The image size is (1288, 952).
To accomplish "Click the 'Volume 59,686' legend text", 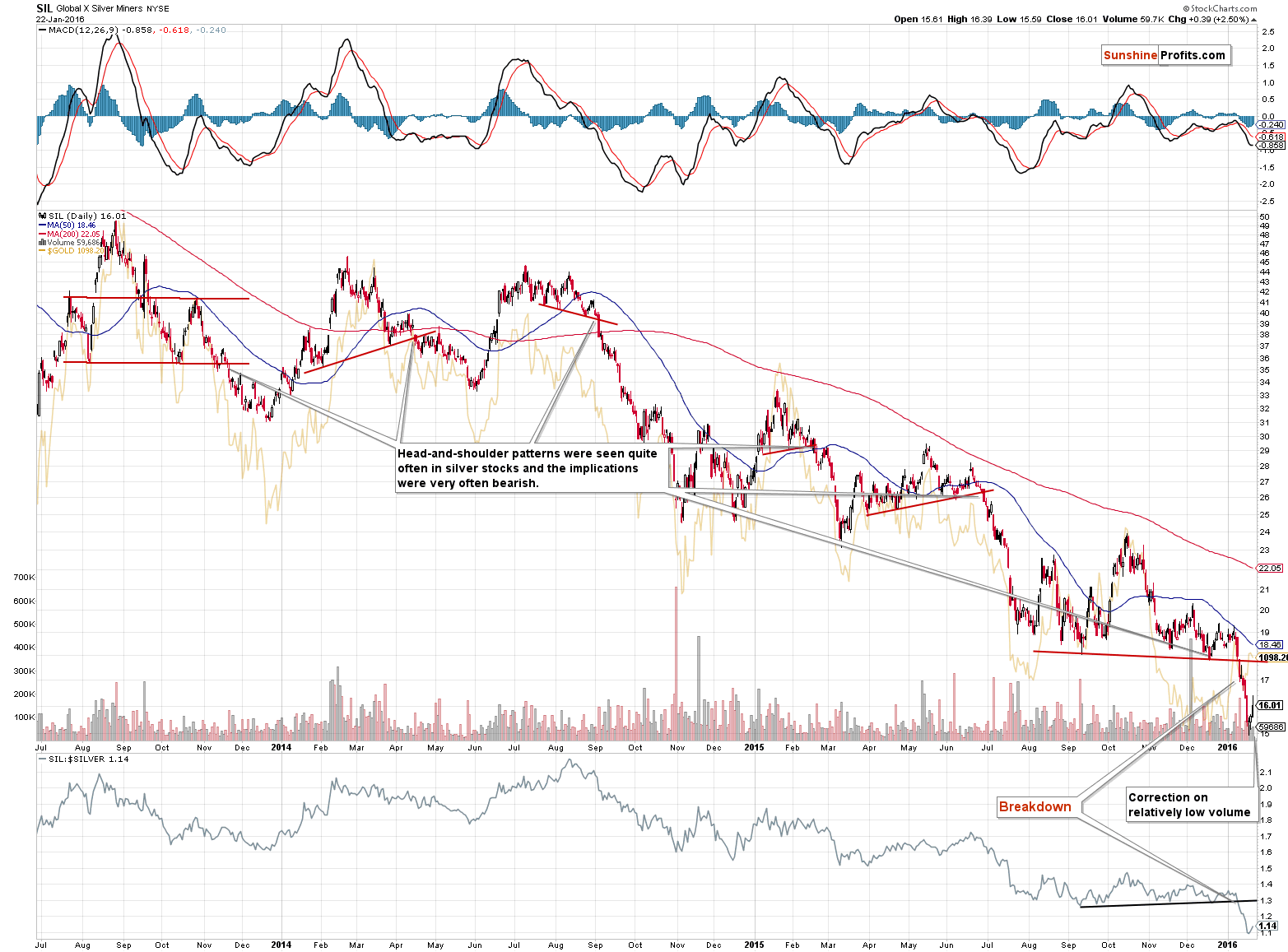I will click(74, 242).
